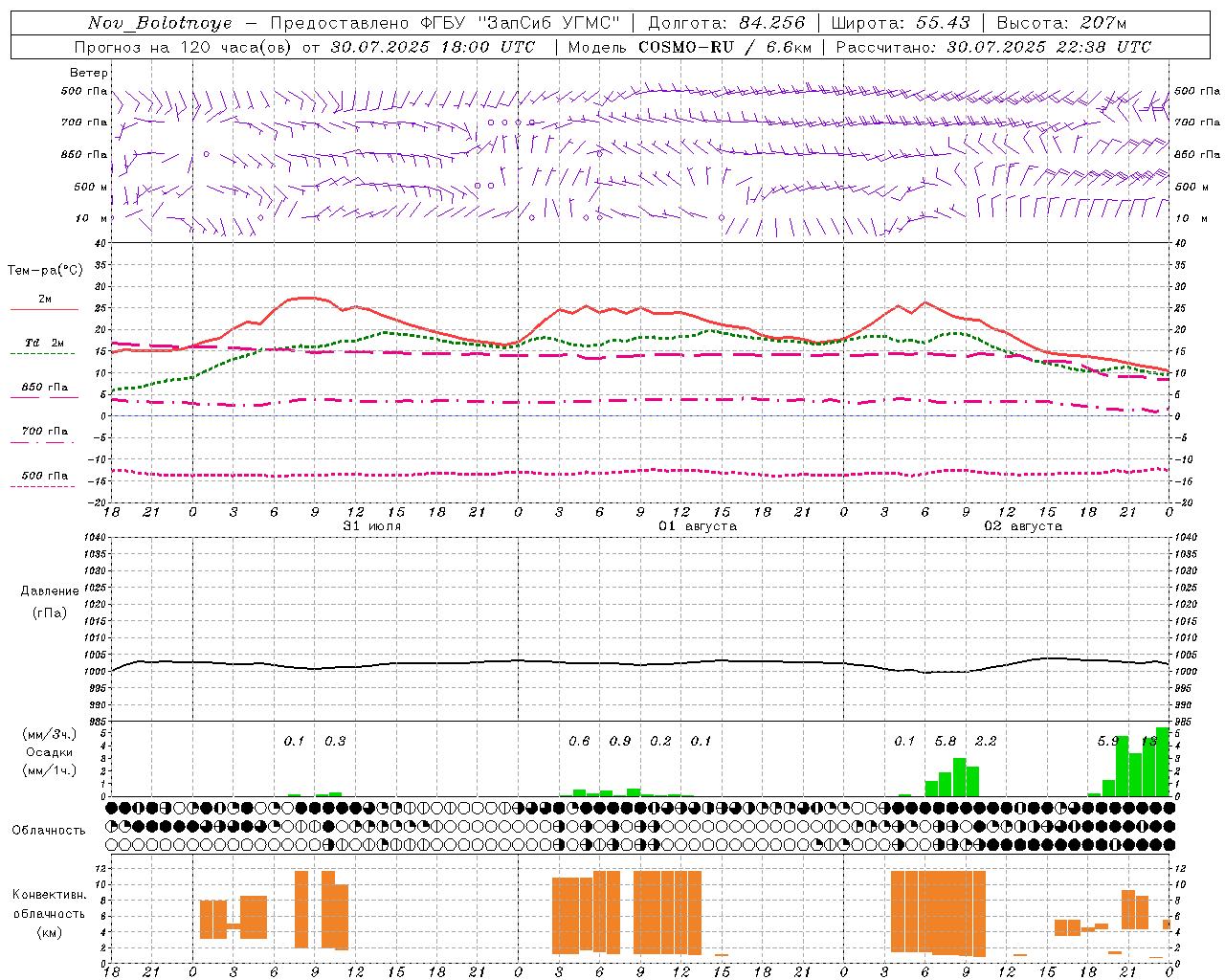Click the 0.6 precipitation amount

[x=579, y=742]
